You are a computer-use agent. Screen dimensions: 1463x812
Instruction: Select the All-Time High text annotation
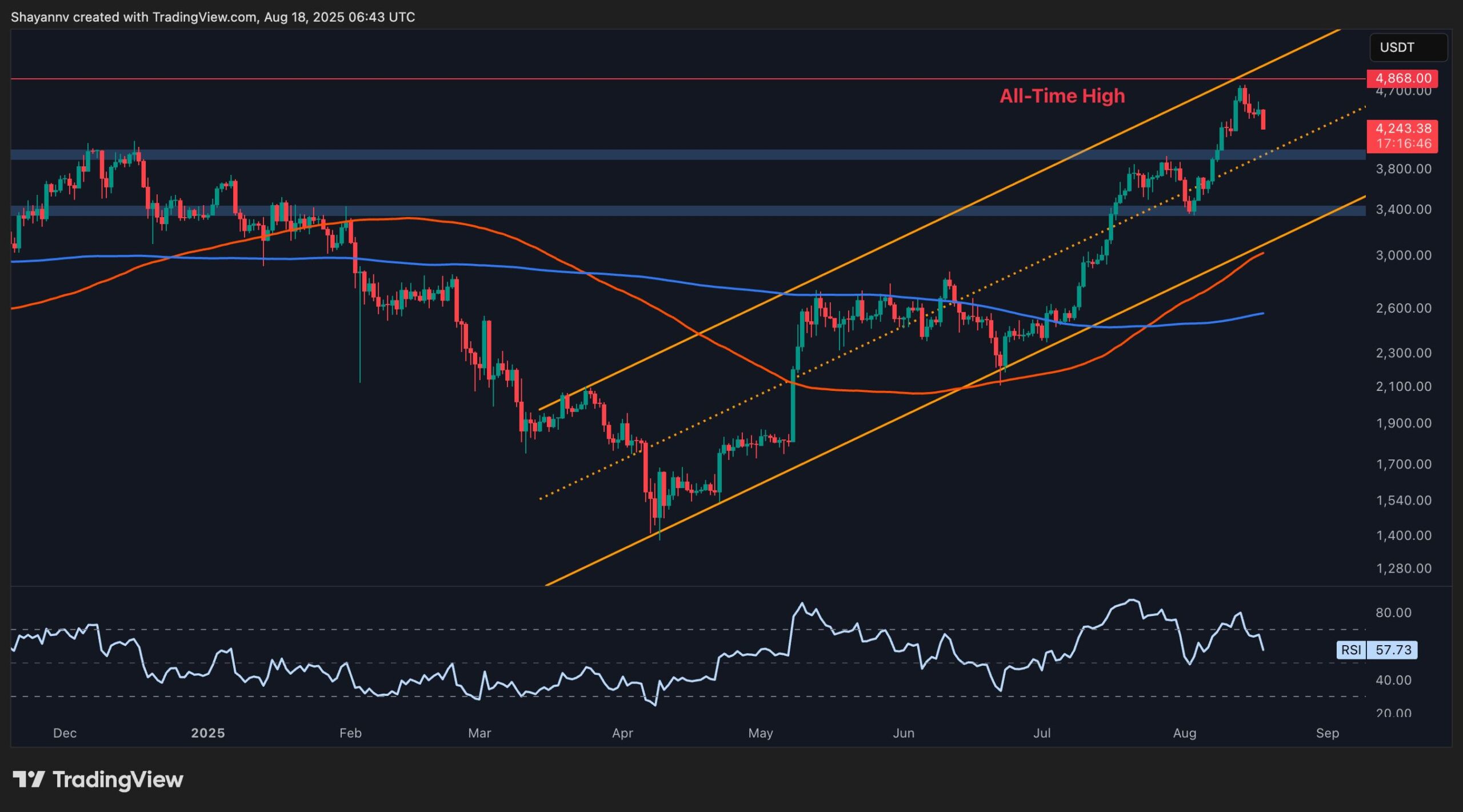(1061, 96)
